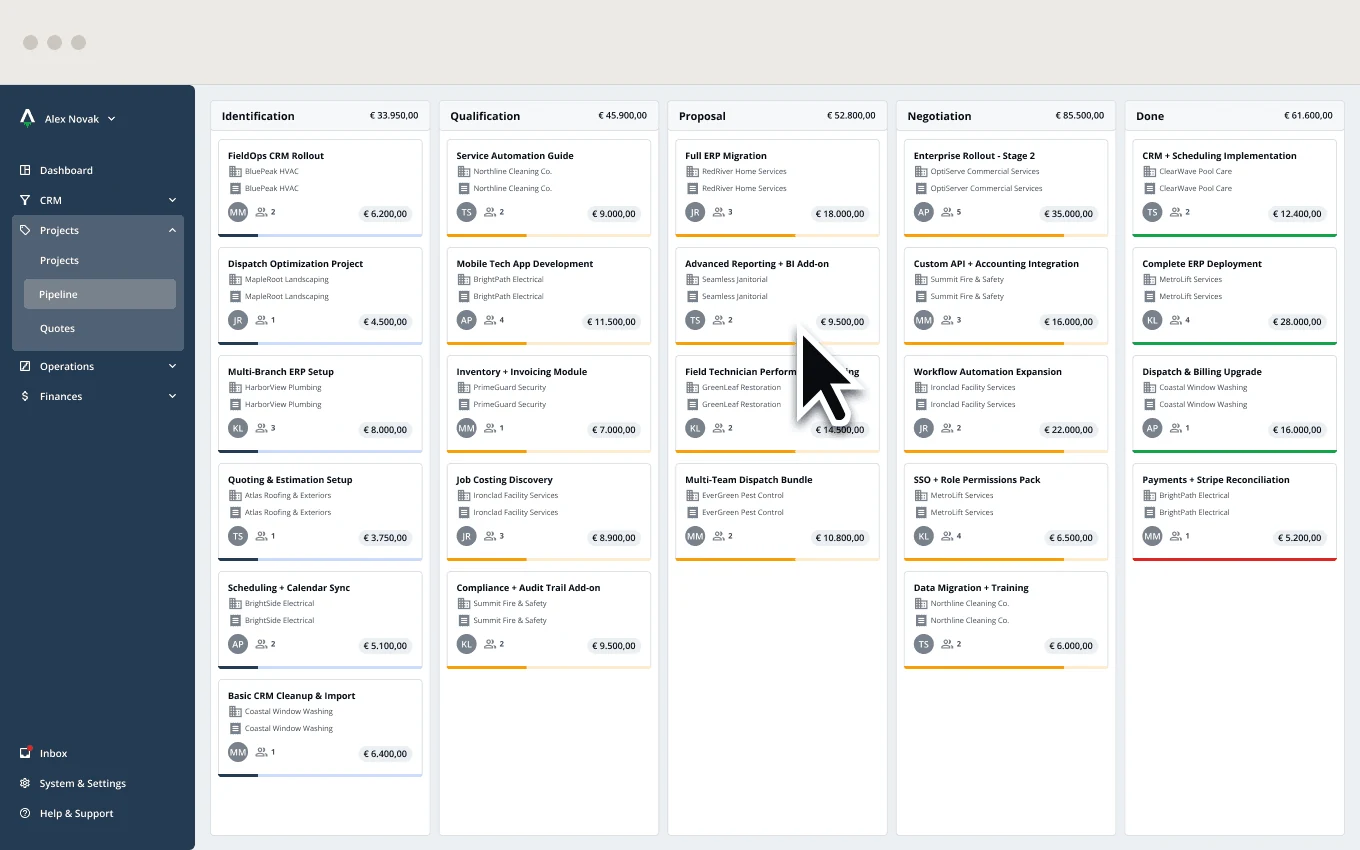1360x850 pixels.
Task: Click the € 28.000,00 amount badge
Action: coord(1299,322)
